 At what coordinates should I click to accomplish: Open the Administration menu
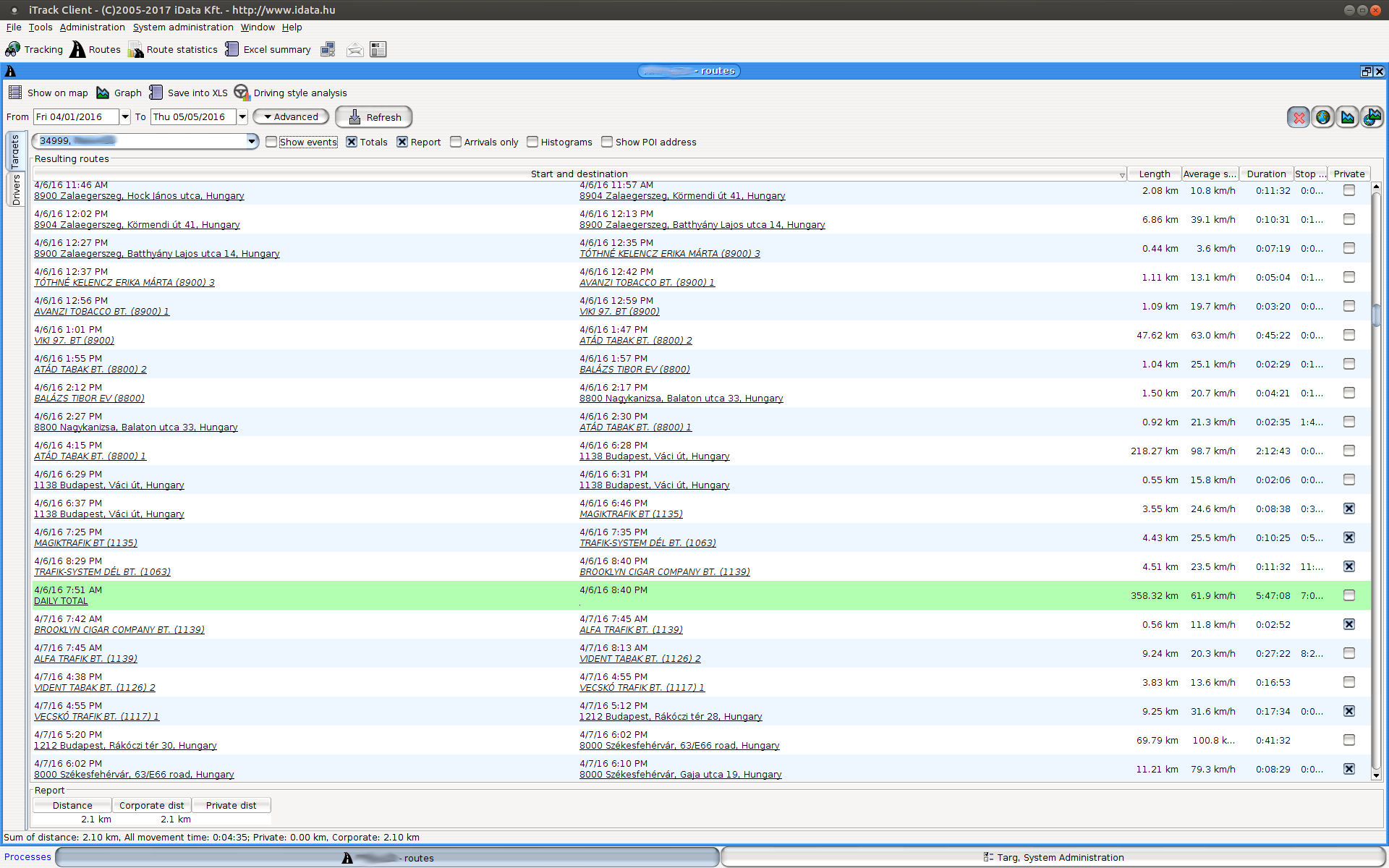(x=92, y=27)
